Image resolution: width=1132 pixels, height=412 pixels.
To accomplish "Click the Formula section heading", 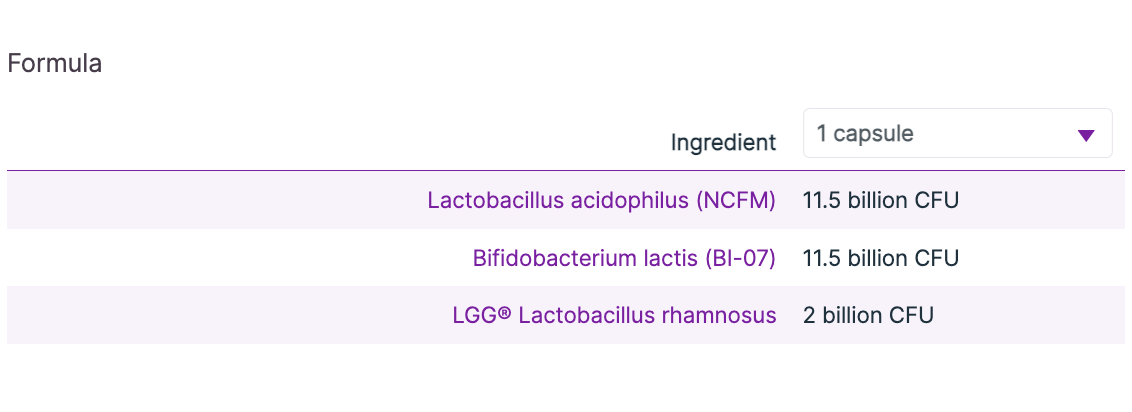I will point(54,64).
